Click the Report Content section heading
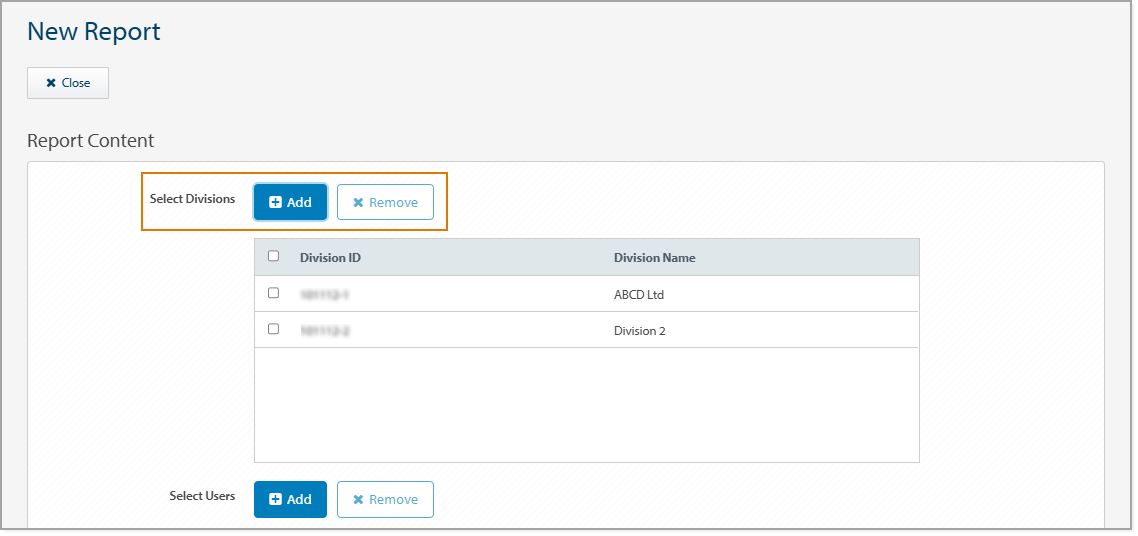1138x536 pixels. pyautogui.click(x=91, y=141)
